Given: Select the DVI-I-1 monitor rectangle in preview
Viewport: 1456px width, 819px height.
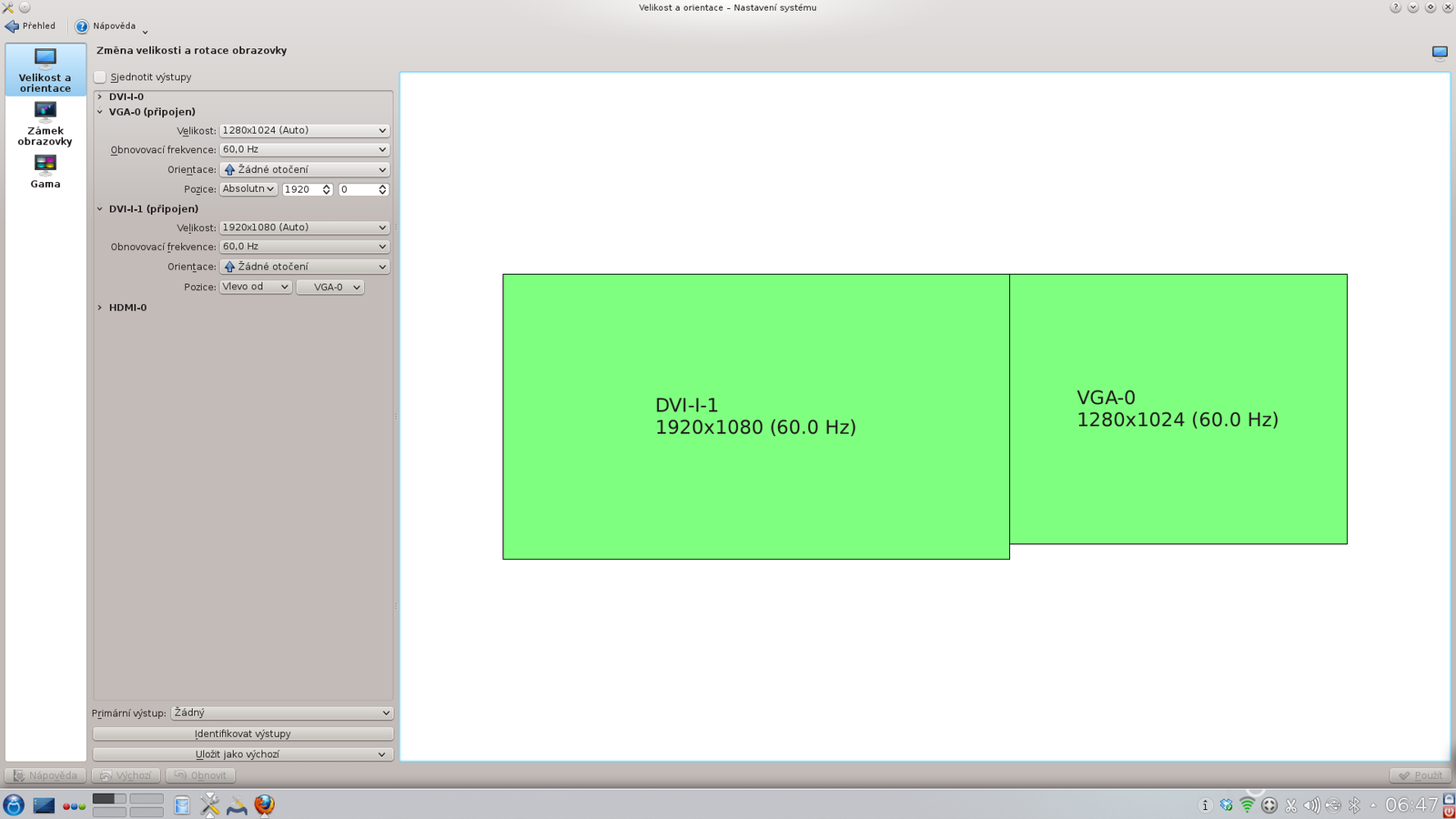Looking at the screenshot, I should 756,417.
